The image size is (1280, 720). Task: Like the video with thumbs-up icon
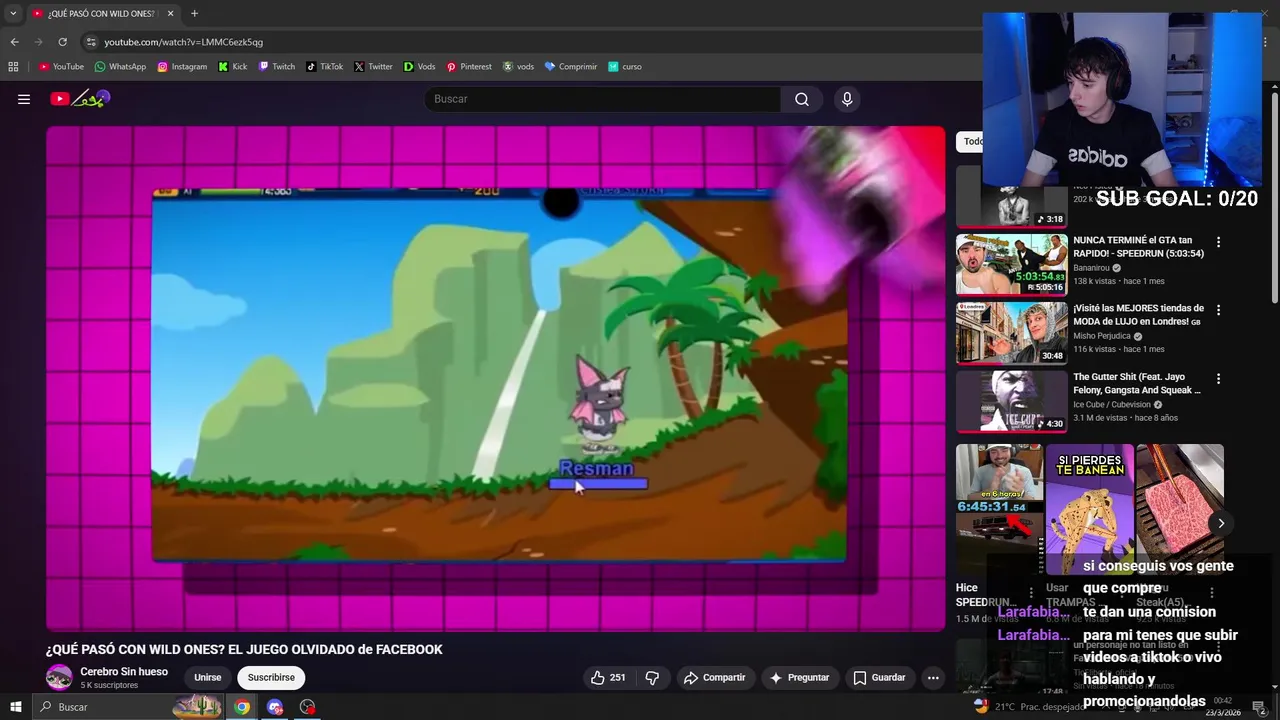pos(607,678)
